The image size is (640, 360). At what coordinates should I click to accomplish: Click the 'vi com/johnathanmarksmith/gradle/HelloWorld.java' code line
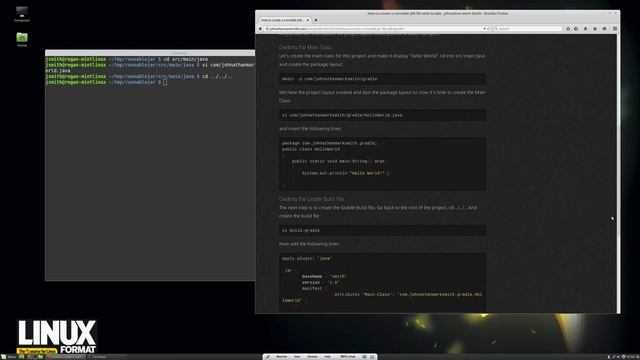(342, 115)
